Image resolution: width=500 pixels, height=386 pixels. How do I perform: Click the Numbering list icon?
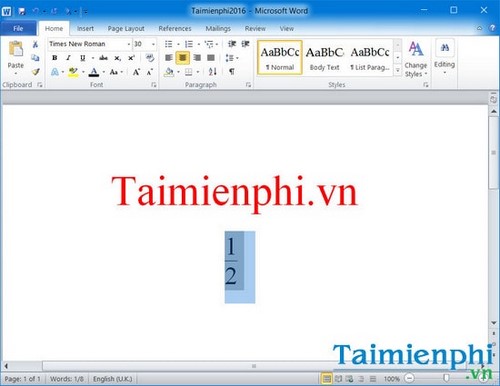tap(189, 44)
